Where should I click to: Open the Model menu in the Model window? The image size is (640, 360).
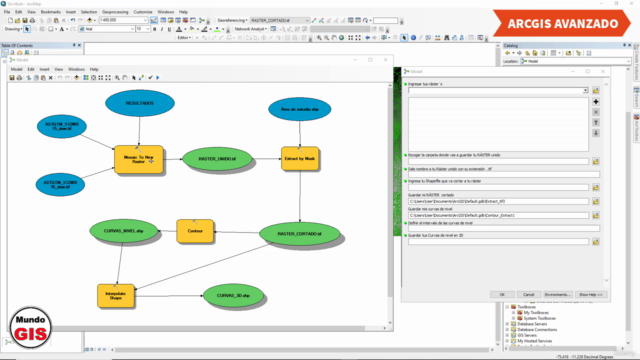(x=16, y=69)
